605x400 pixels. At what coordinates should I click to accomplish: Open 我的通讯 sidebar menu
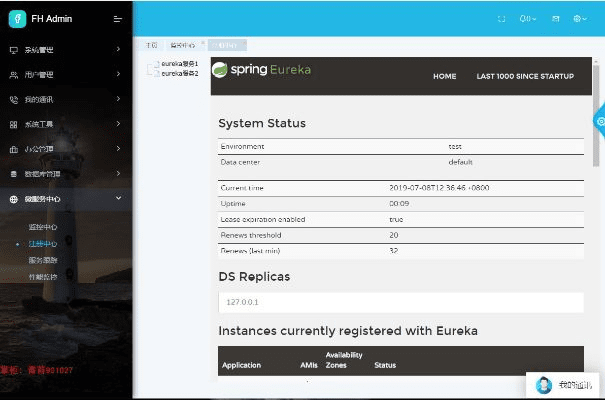coord(40,99)
